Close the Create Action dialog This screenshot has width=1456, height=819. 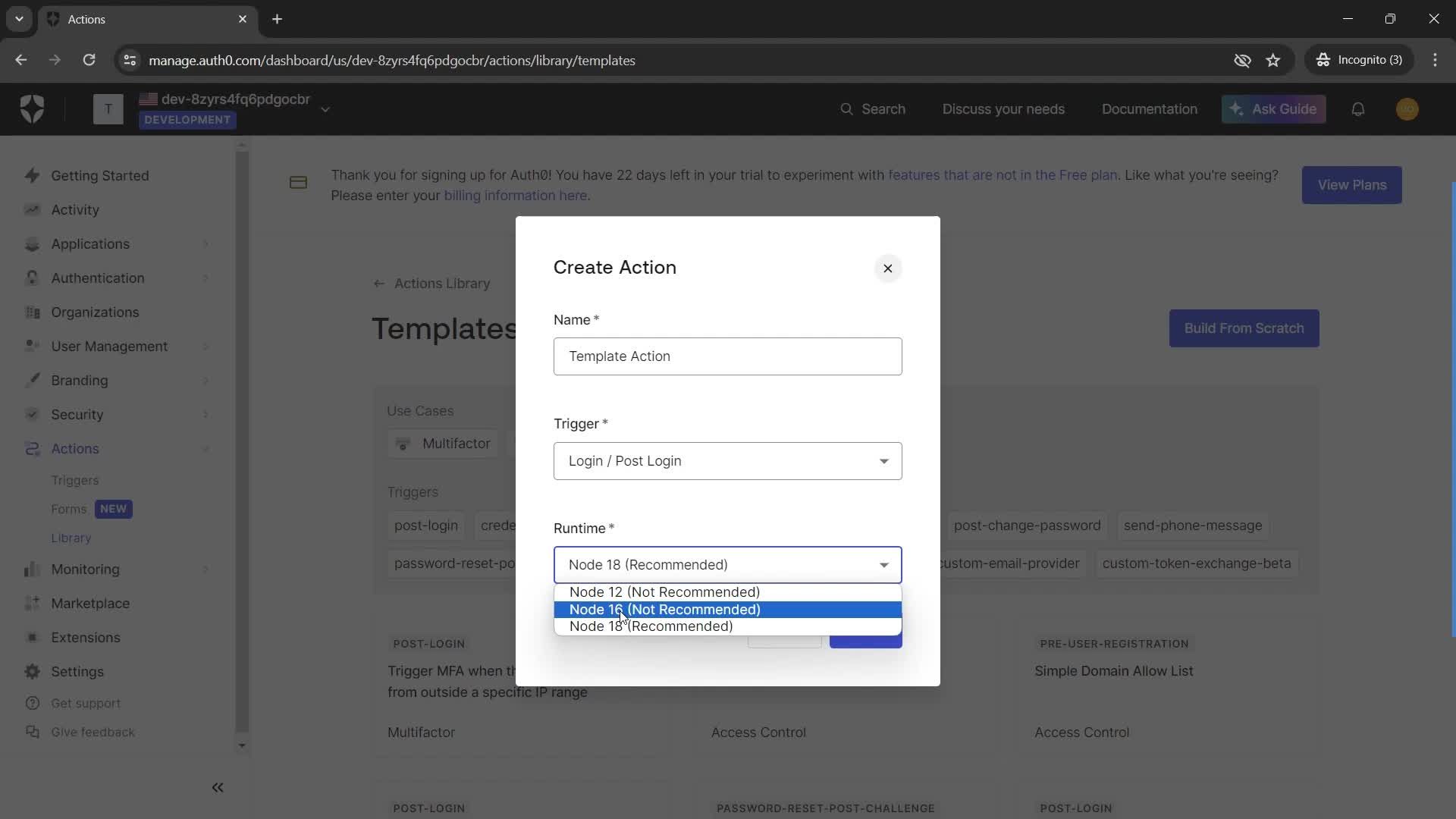coord(888,268)
